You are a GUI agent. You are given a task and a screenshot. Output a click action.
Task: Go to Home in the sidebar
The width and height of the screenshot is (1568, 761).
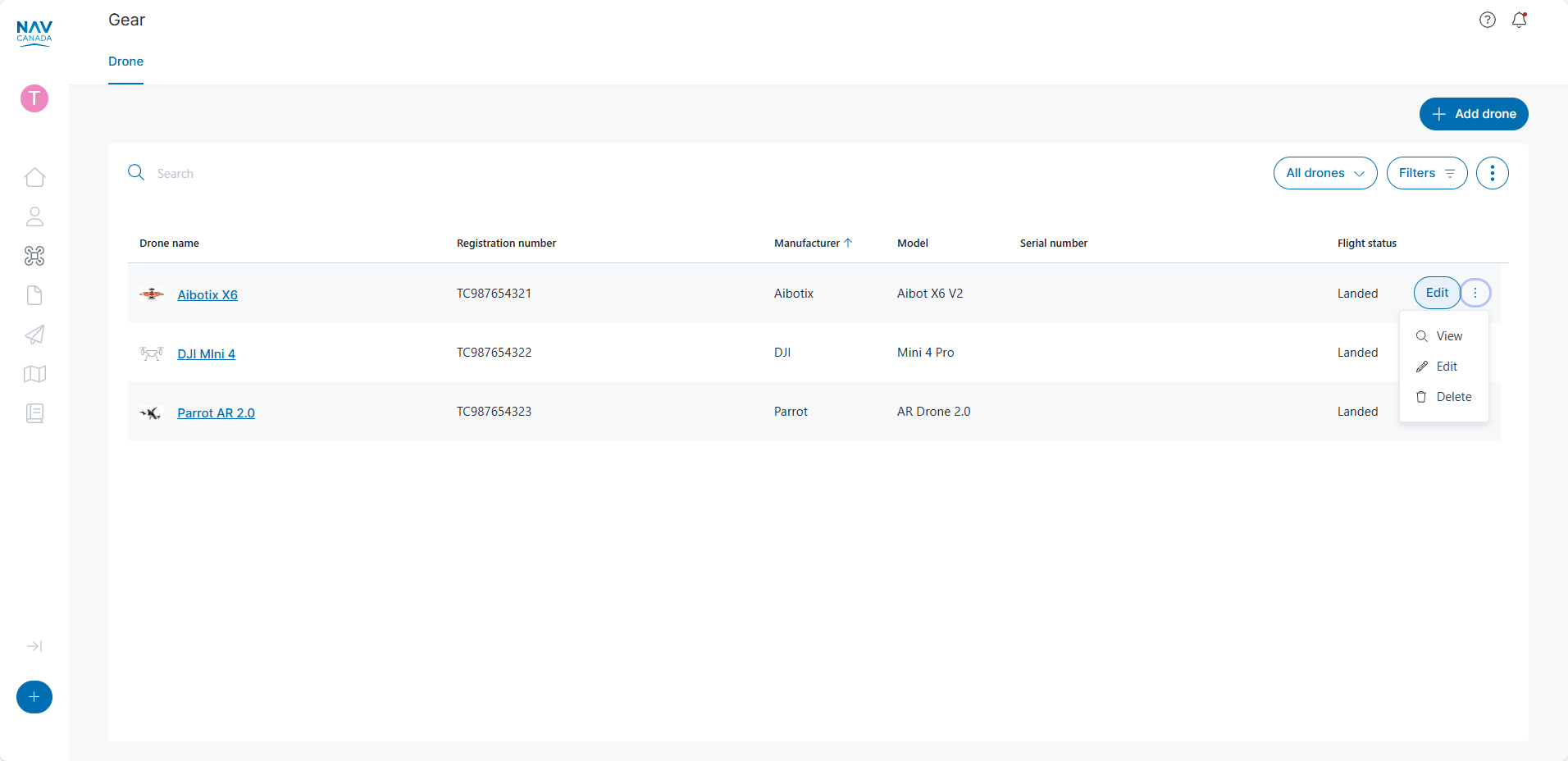point(34,177)
